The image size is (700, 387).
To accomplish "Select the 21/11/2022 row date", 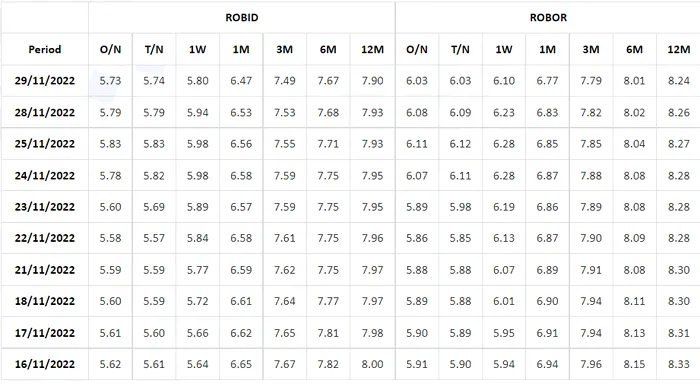I will (45, 270).
